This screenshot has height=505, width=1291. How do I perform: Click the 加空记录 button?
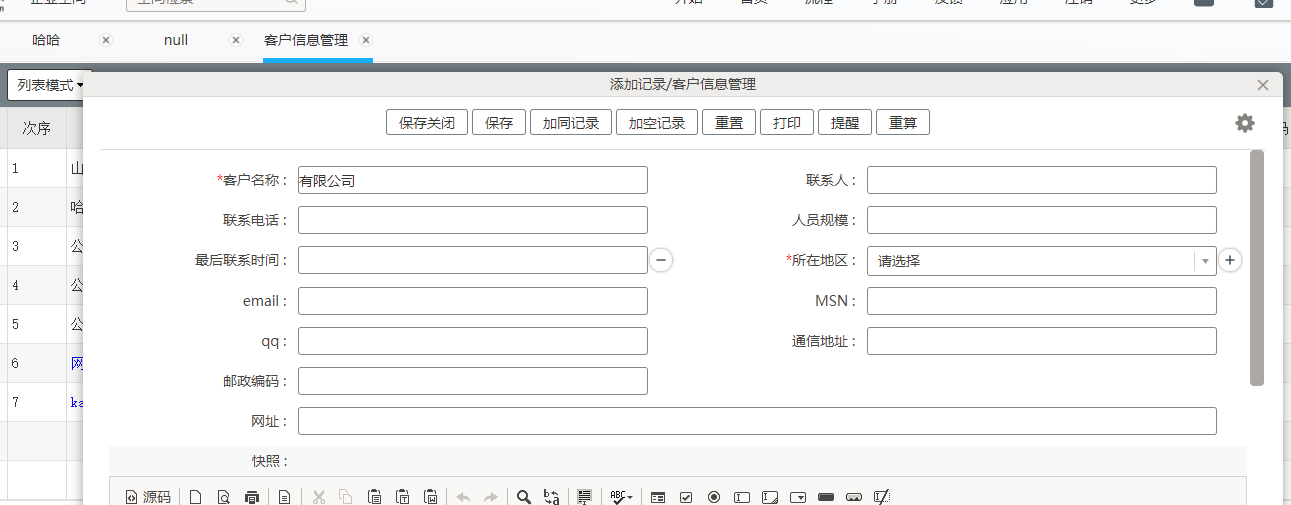[657, 123]
